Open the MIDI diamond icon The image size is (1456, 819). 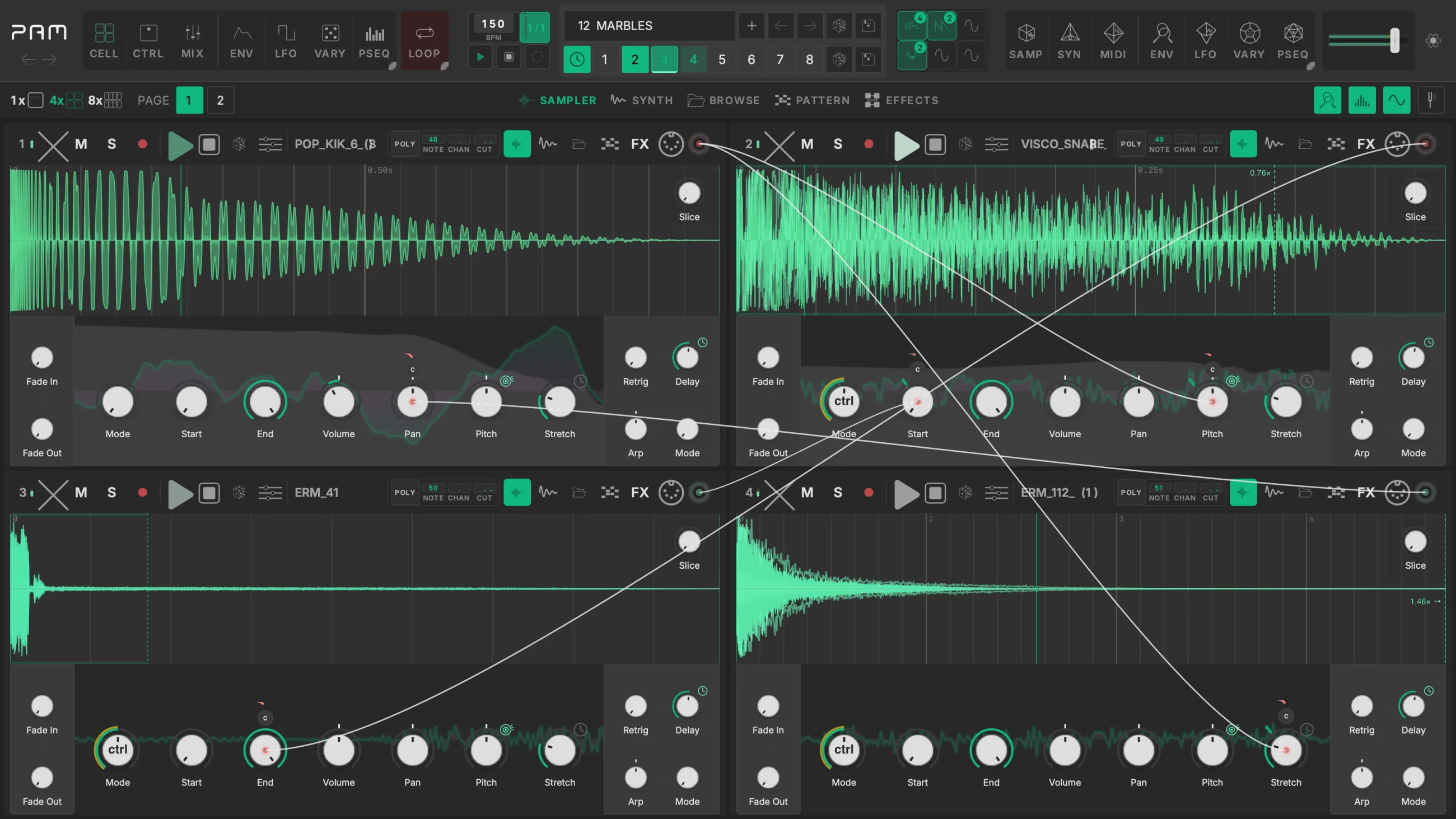pyautogui.click(x=1113, y=41)
